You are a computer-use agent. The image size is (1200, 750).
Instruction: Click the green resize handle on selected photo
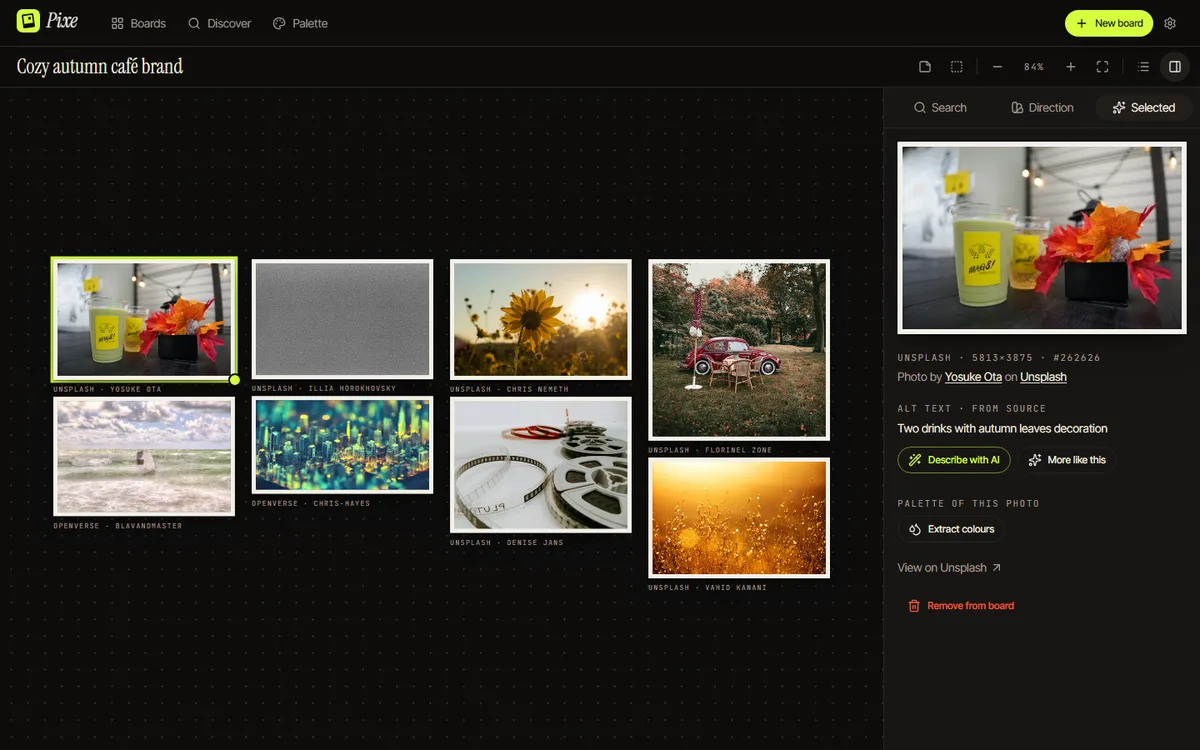[x=235, y=380]
